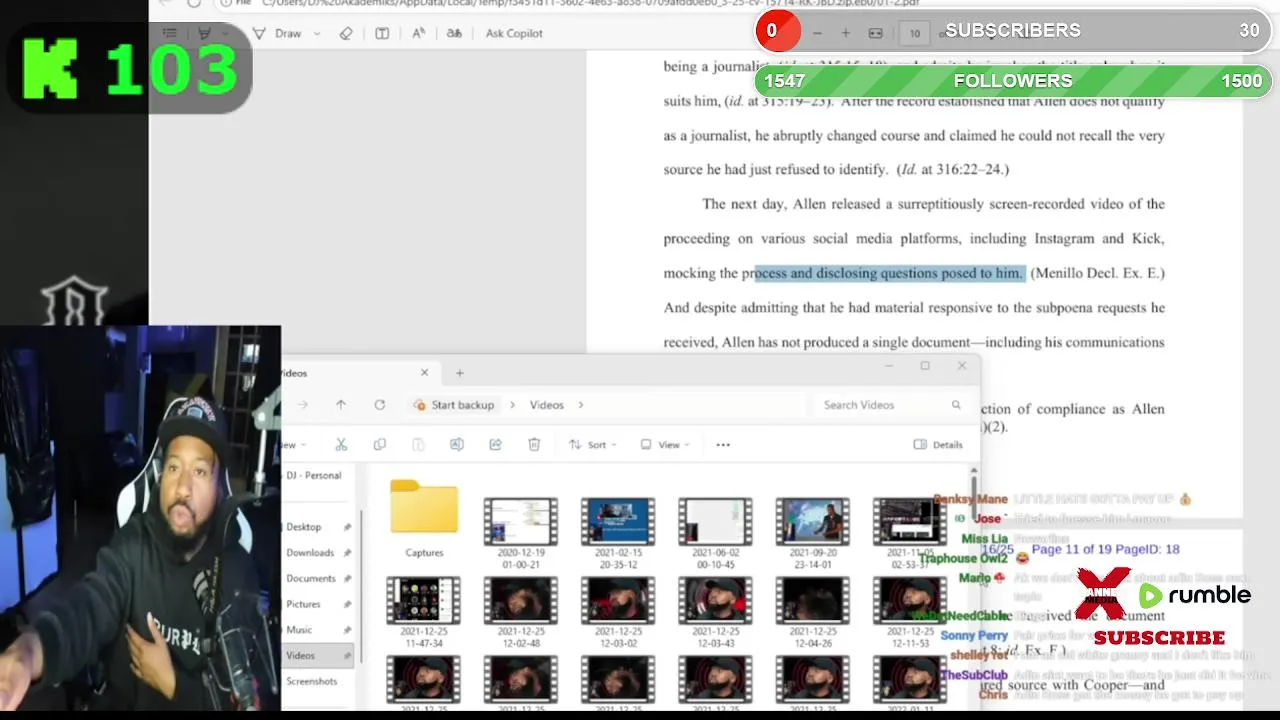Expand the chevron after Videos breadcrumb
The width and height of the screenshot is (1280, 720).
click(x=581, y=405)
